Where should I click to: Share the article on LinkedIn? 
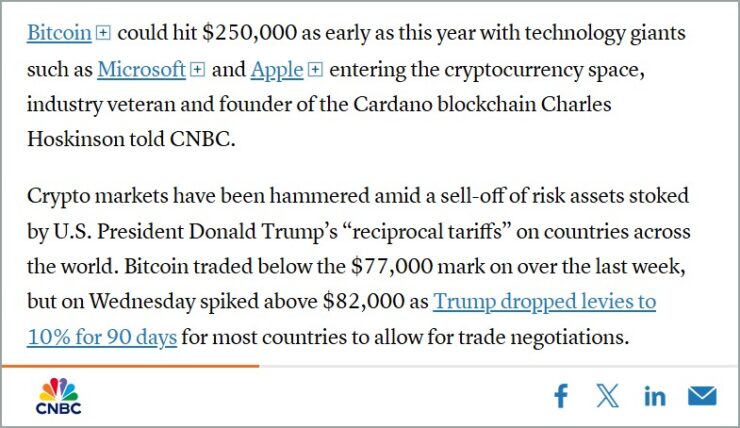pos(655,396)
